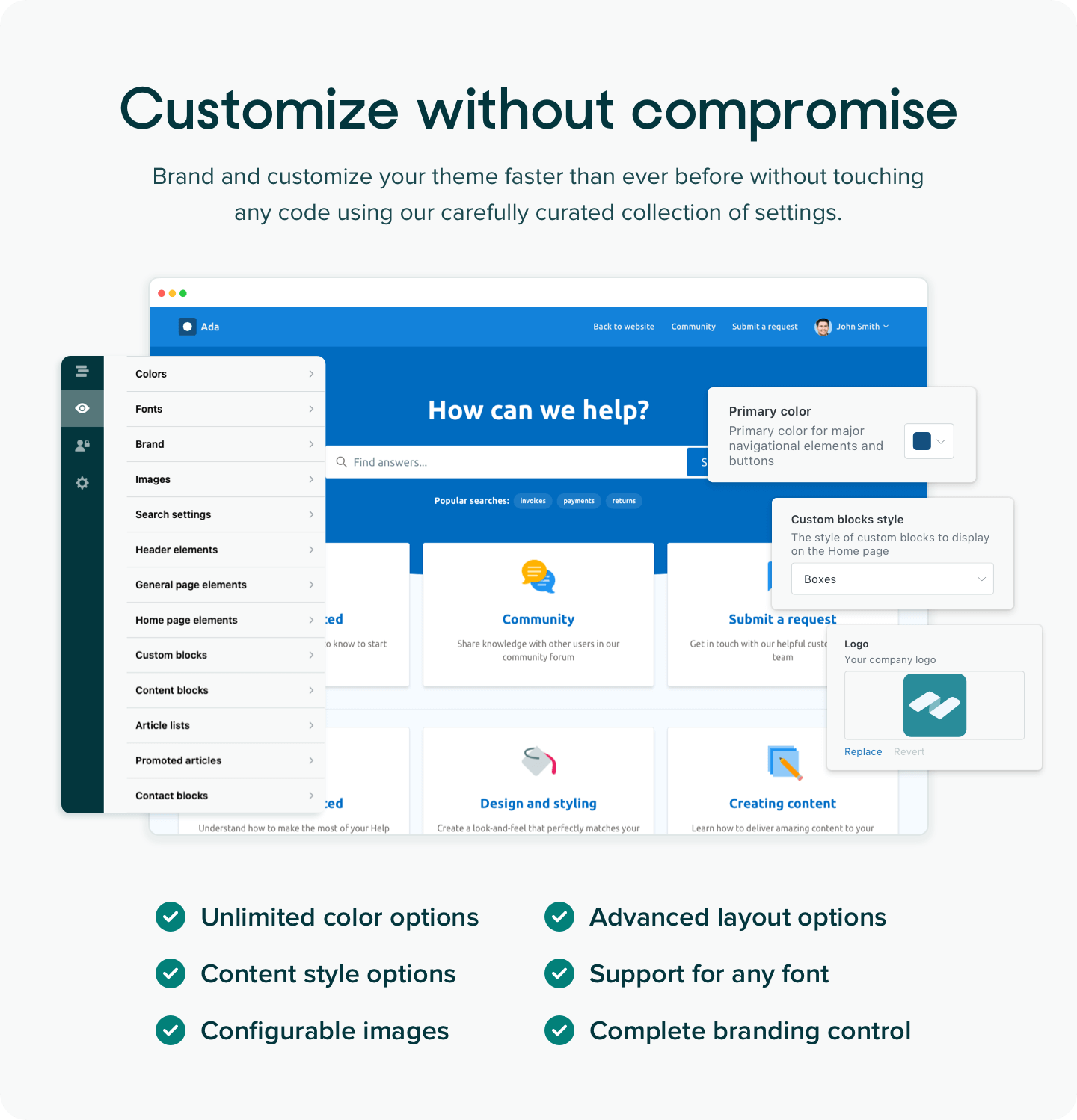1077x1120 pixels.
Task: Click checkmark beside Support for any font
Action: pos(559,973)
